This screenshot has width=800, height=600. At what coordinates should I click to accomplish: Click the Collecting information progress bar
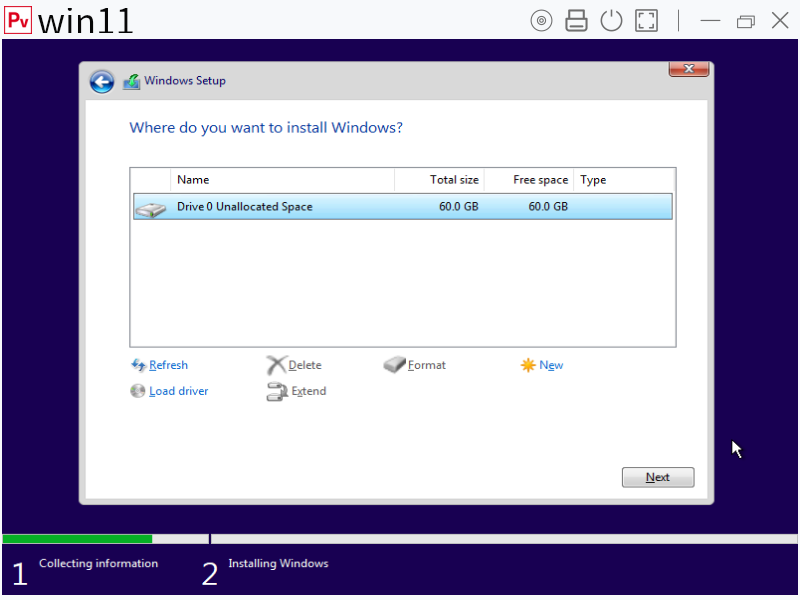click(x=105, y=539)
